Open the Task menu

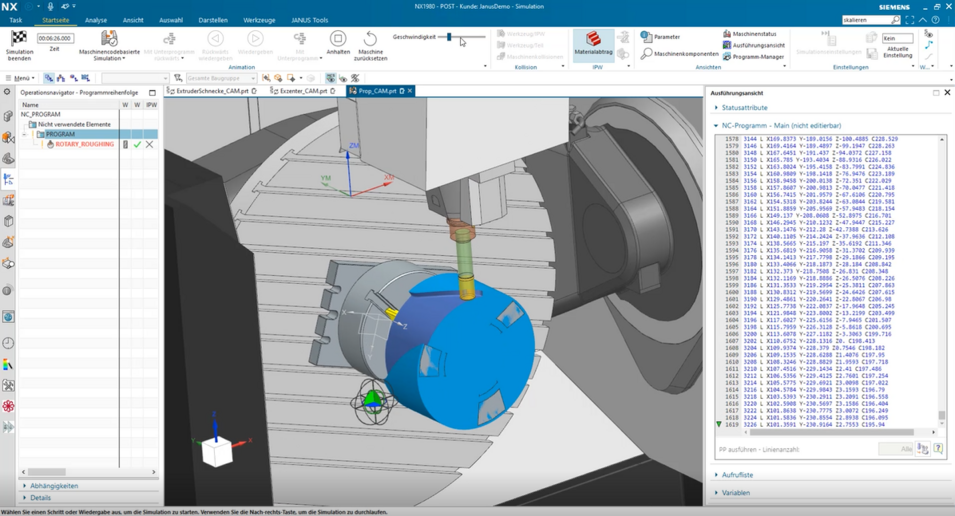click(16, 20)
